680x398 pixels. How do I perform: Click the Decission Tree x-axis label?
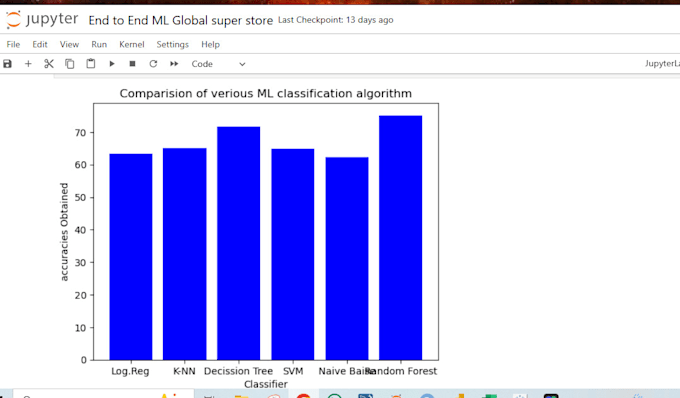pyautogui.click(x=239, y=371)
